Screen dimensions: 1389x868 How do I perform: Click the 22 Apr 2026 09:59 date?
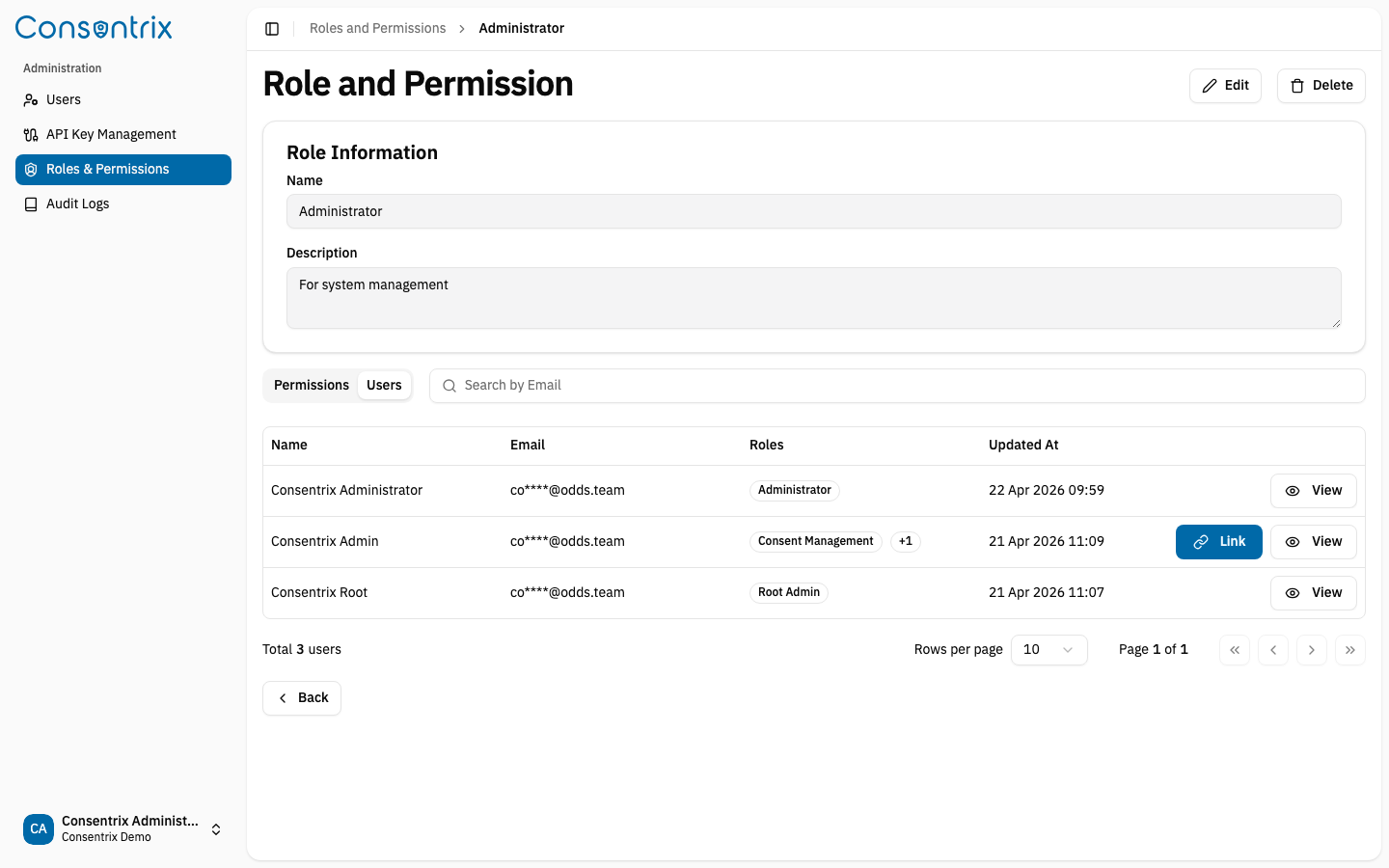pos(1047,490)
